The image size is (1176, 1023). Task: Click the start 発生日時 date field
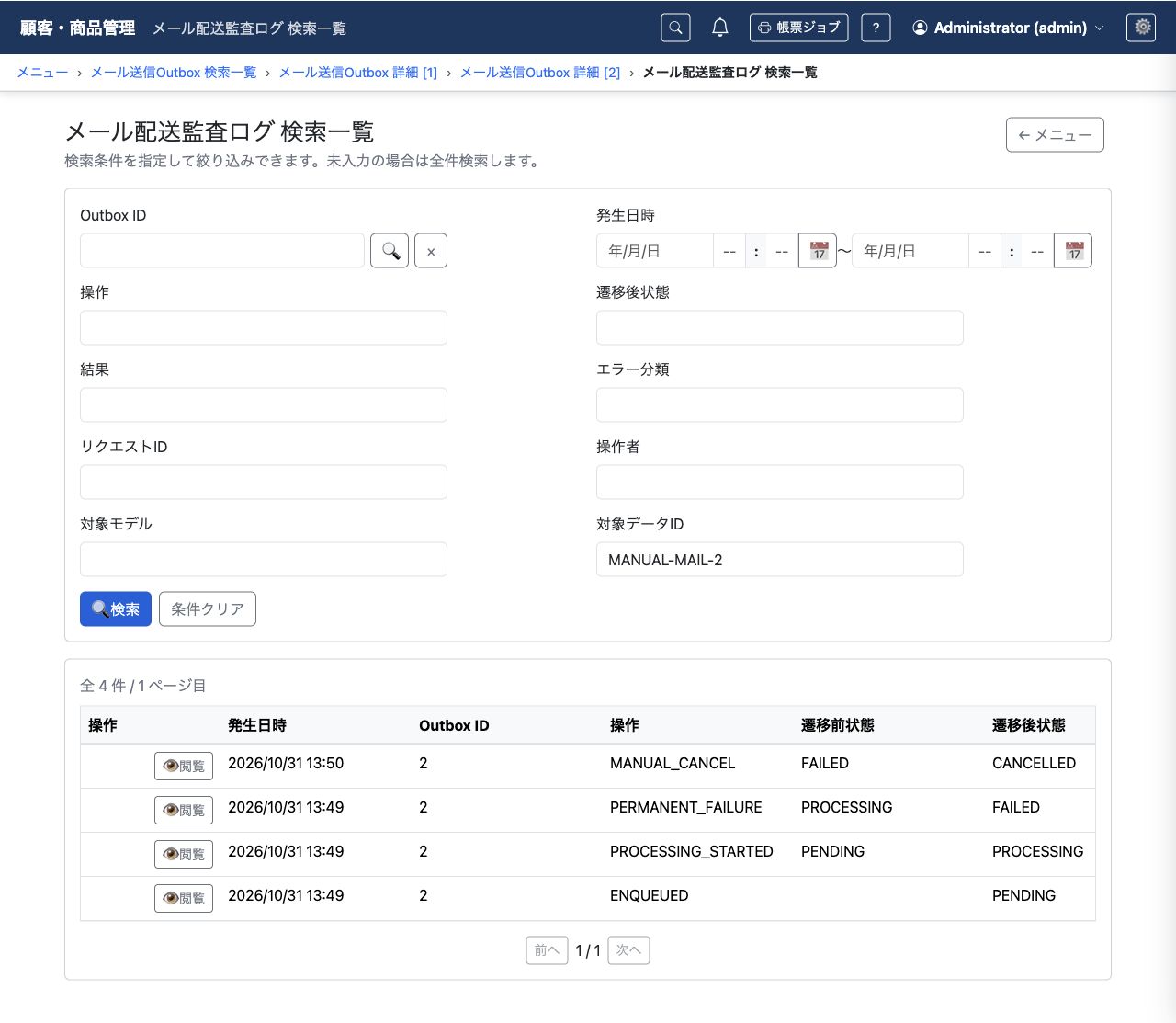point(654,251)
